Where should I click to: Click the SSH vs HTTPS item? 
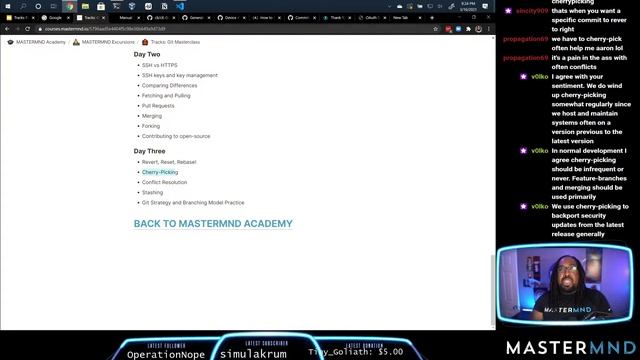click(x=160, y=65)
